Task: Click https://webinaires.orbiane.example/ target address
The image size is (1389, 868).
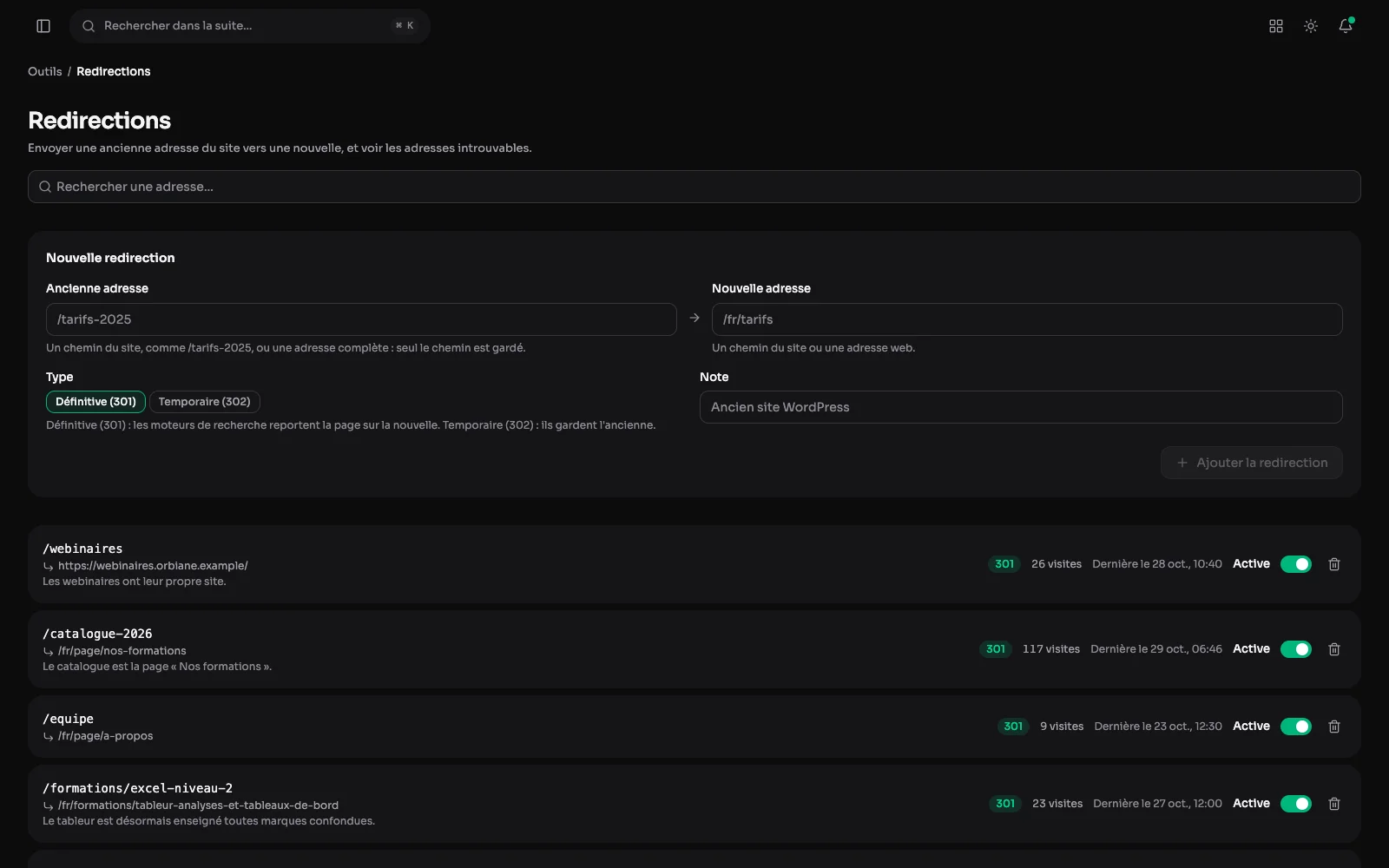Action: pyautogui.click(x=153, y=566)
